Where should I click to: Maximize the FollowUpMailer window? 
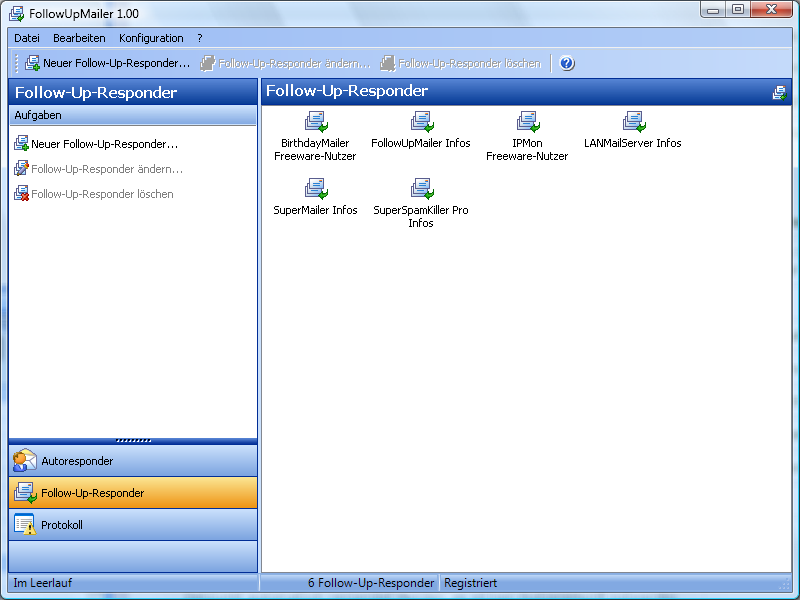click(738, 10)
